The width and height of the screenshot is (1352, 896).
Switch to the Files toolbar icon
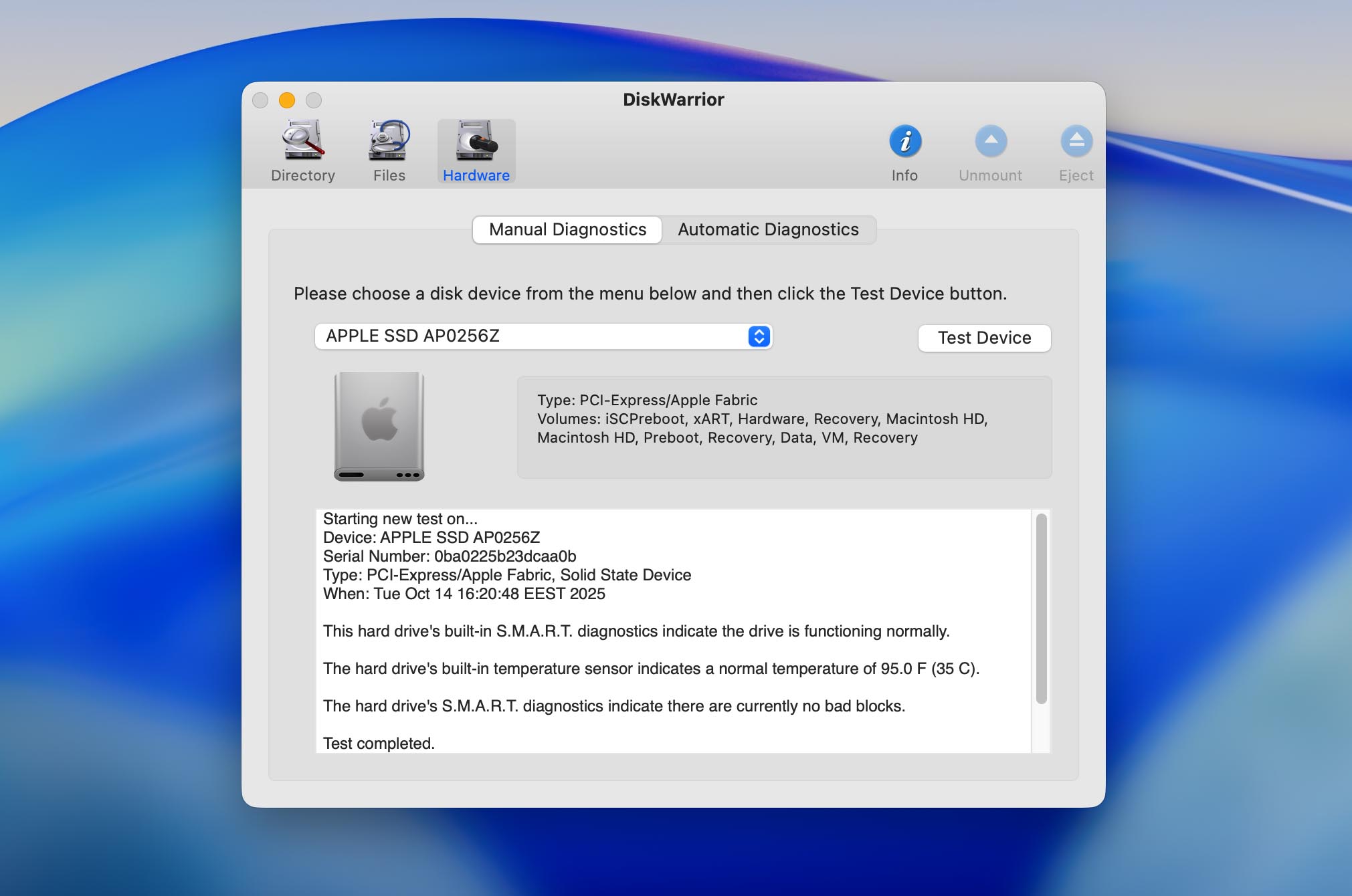(x=389, y=140)
